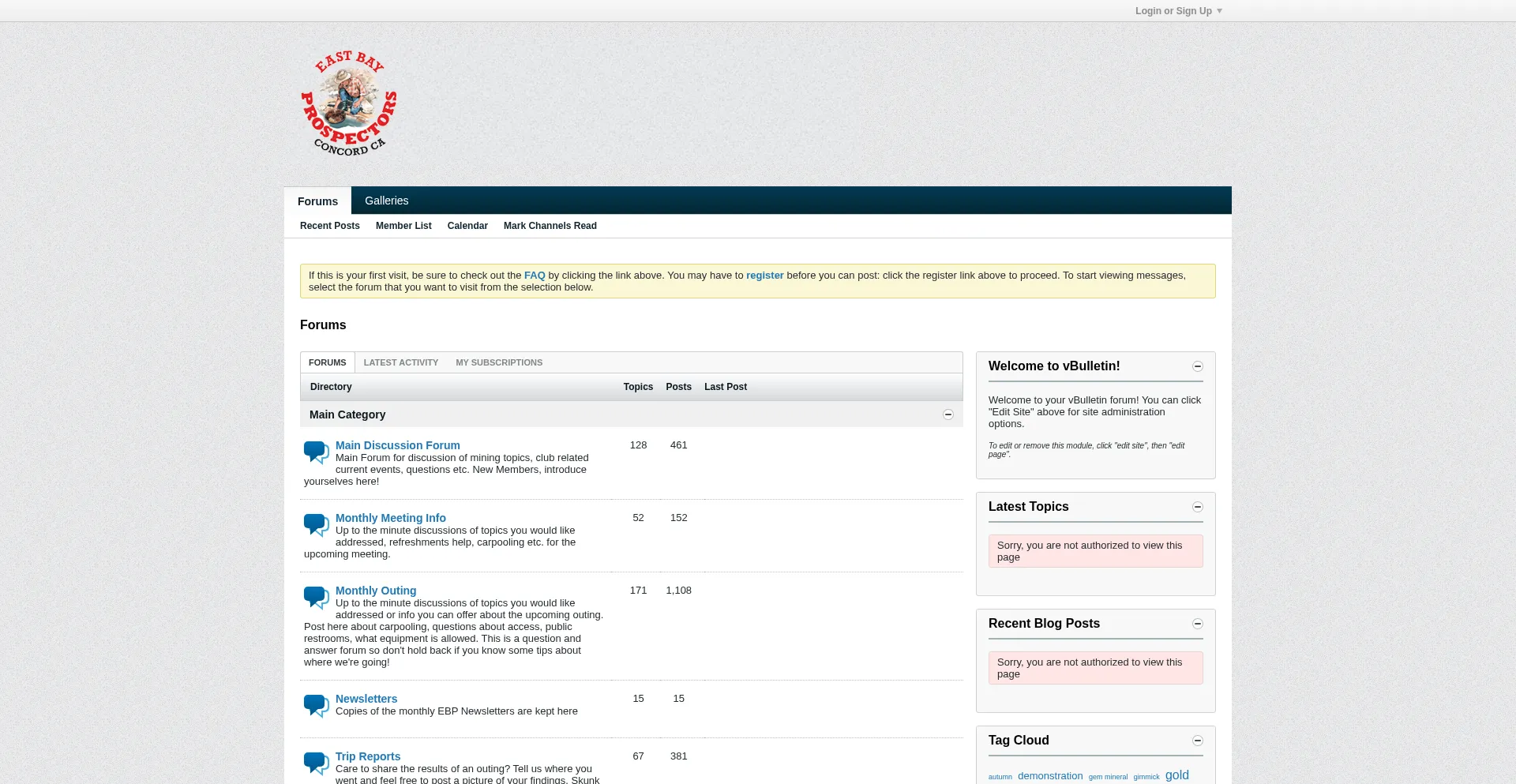Open the Login or Sign Up dropdown

pos(1177,10)
